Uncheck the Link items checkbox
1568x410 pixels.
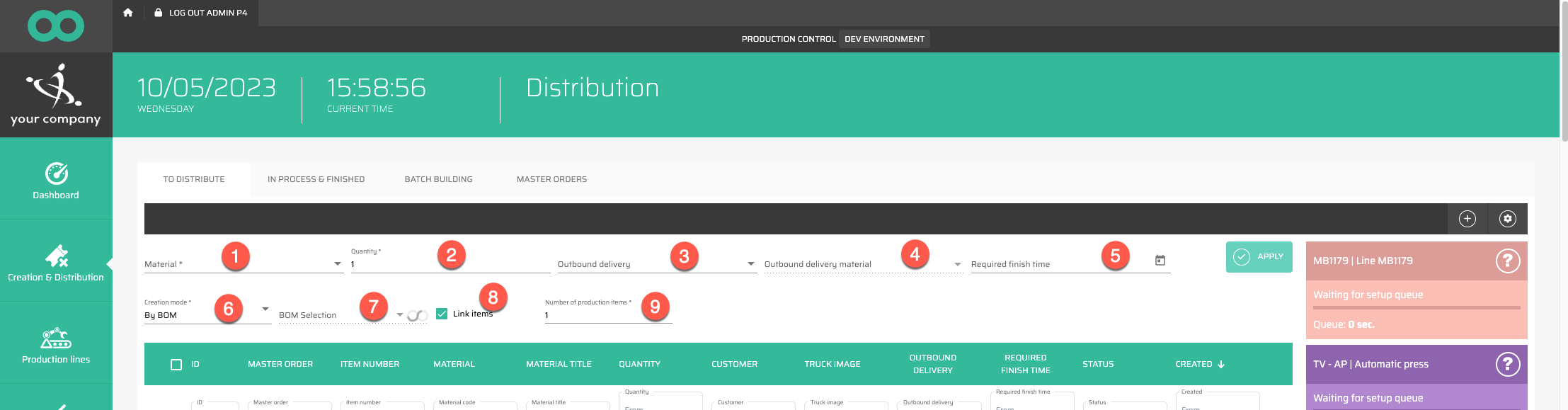click(x=442, y=314)
